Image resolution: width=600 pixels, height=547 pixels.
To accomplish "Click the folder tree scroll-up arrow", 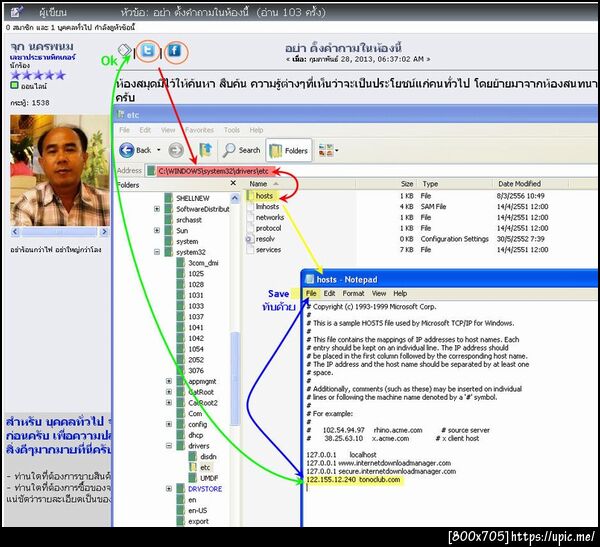I will (x=235, y=198).
